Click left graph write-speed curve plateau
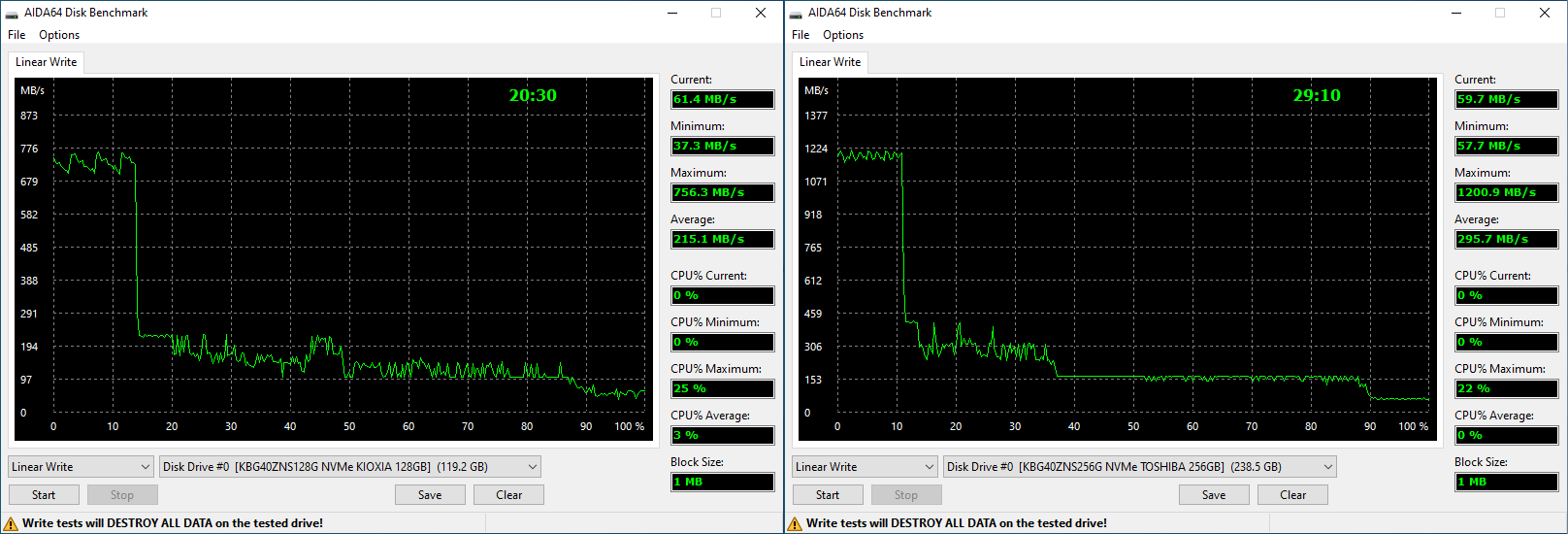The width and height of the screenshot is (1568, 534). [94, 162]
